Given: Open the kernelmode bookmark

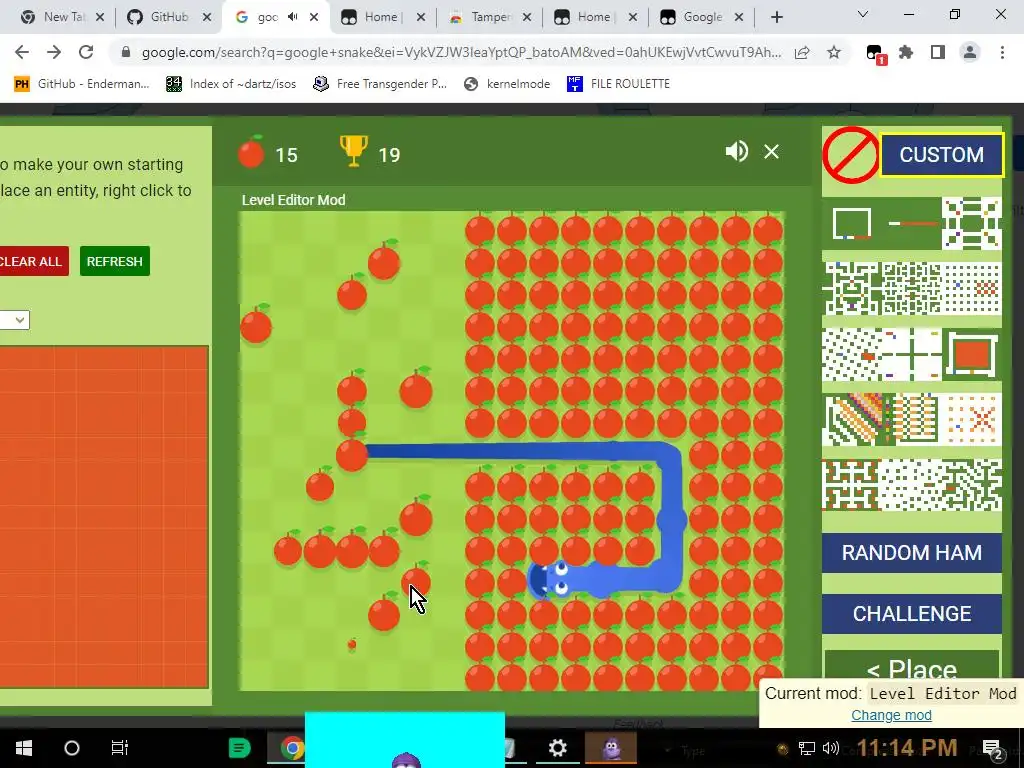Looking at the screenshot, I should pyautogui.click(x=507, y=84).
